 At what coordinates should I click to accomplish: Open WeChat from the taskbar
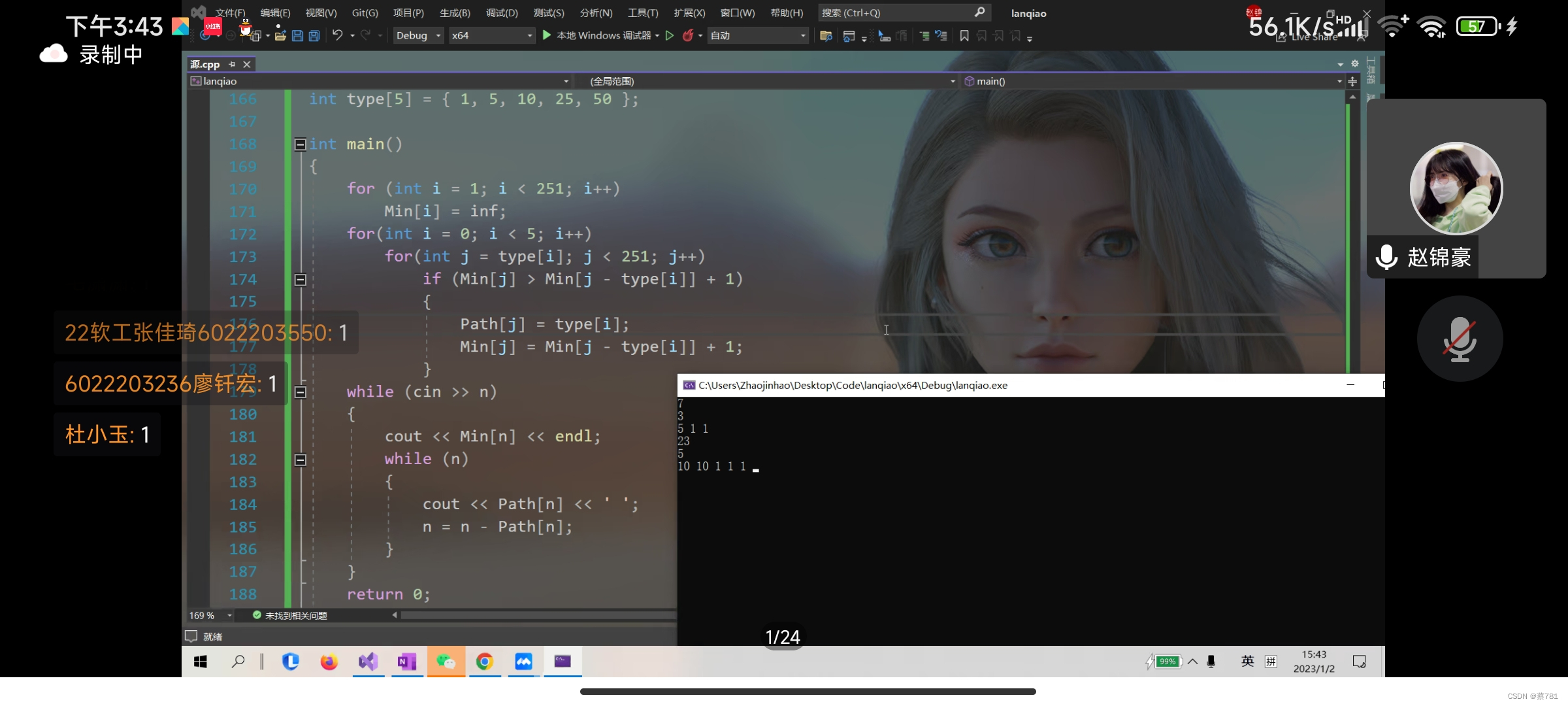(x=446, y=662)
